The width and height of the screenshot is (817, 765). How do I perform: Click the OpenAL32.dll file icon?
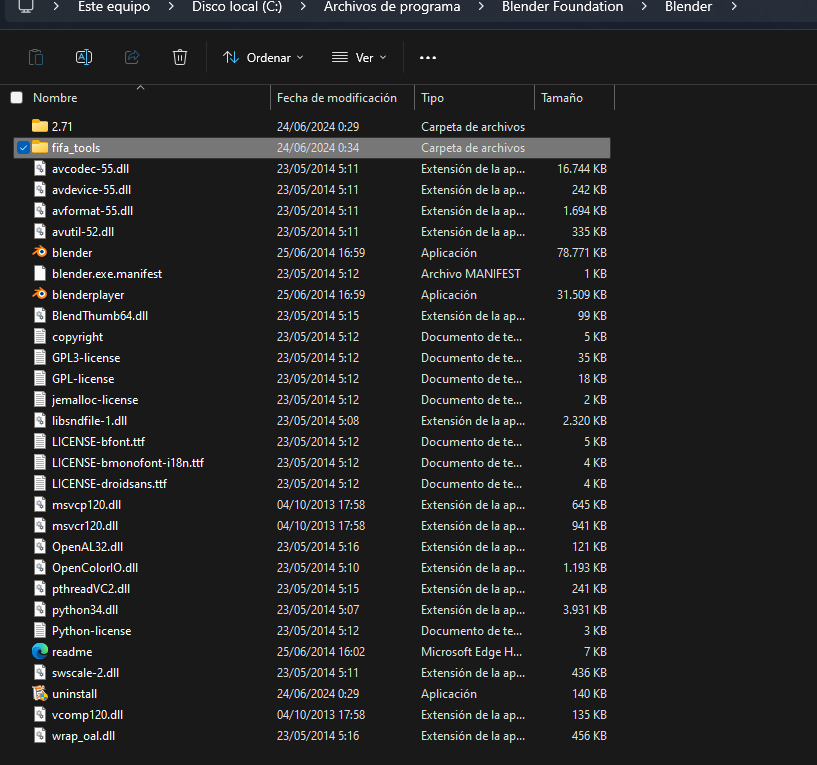coord(40,547)
